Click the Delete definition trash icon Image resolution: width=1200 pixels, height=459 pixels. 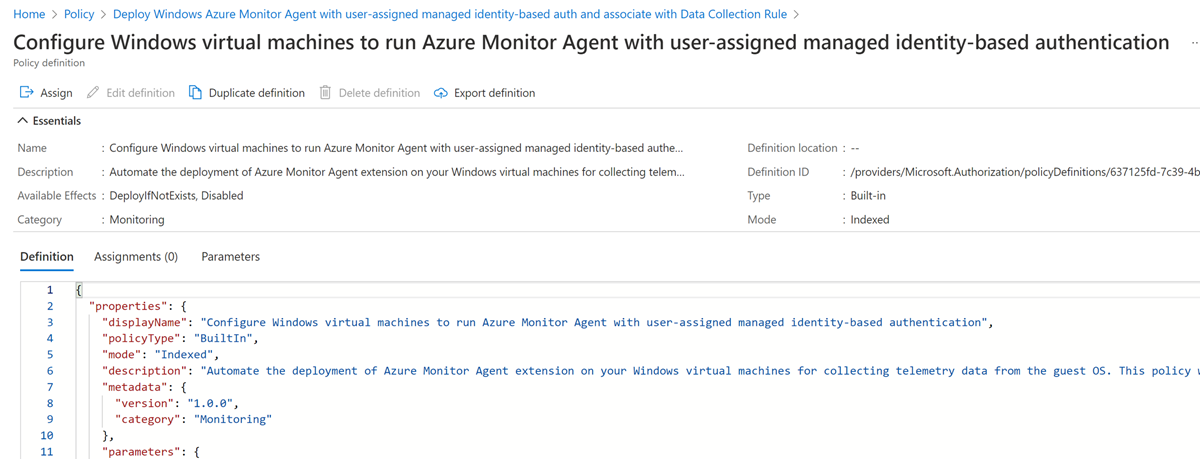click(x=325, y=93)
